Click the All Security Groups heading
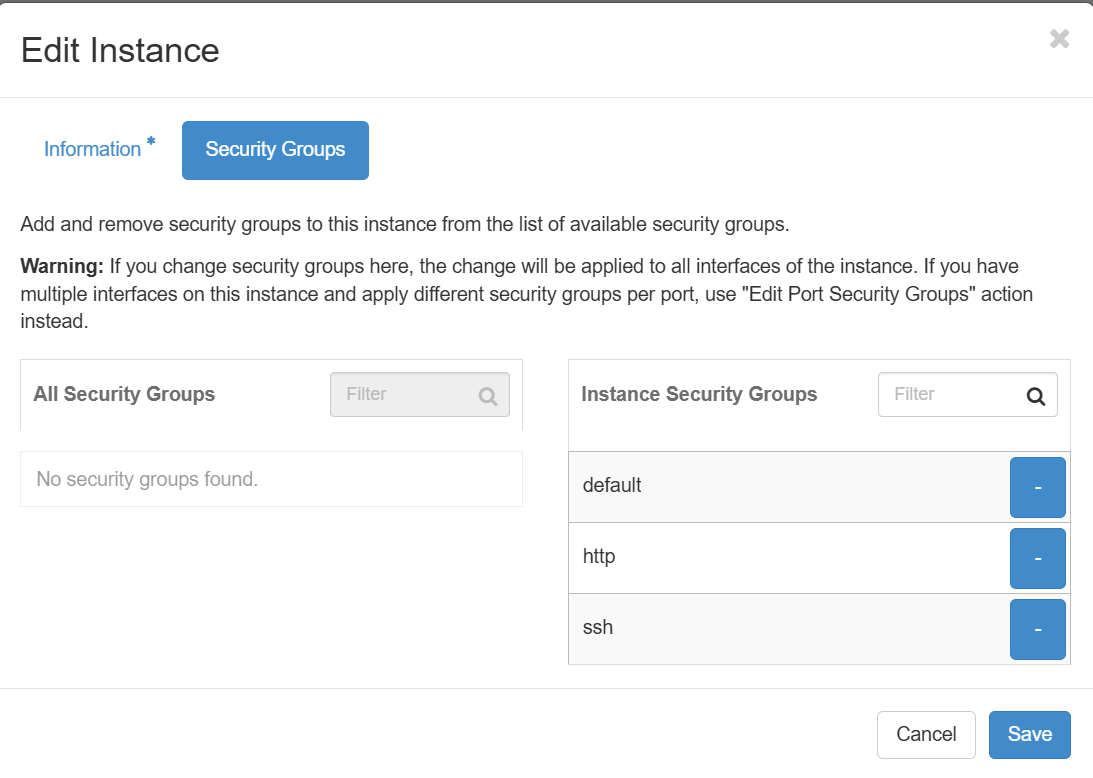1093x778 pixels. [x=124, y=394]
